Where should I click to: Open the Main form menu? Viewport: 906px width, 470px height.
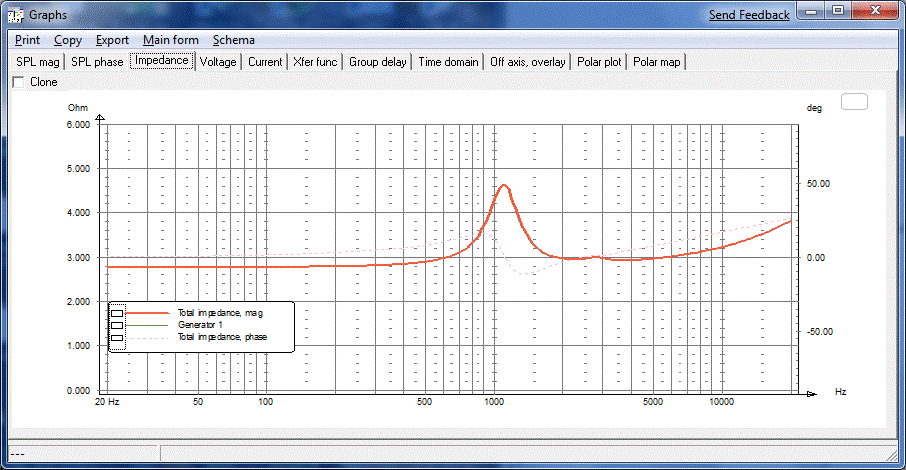[x=170, y=40]
